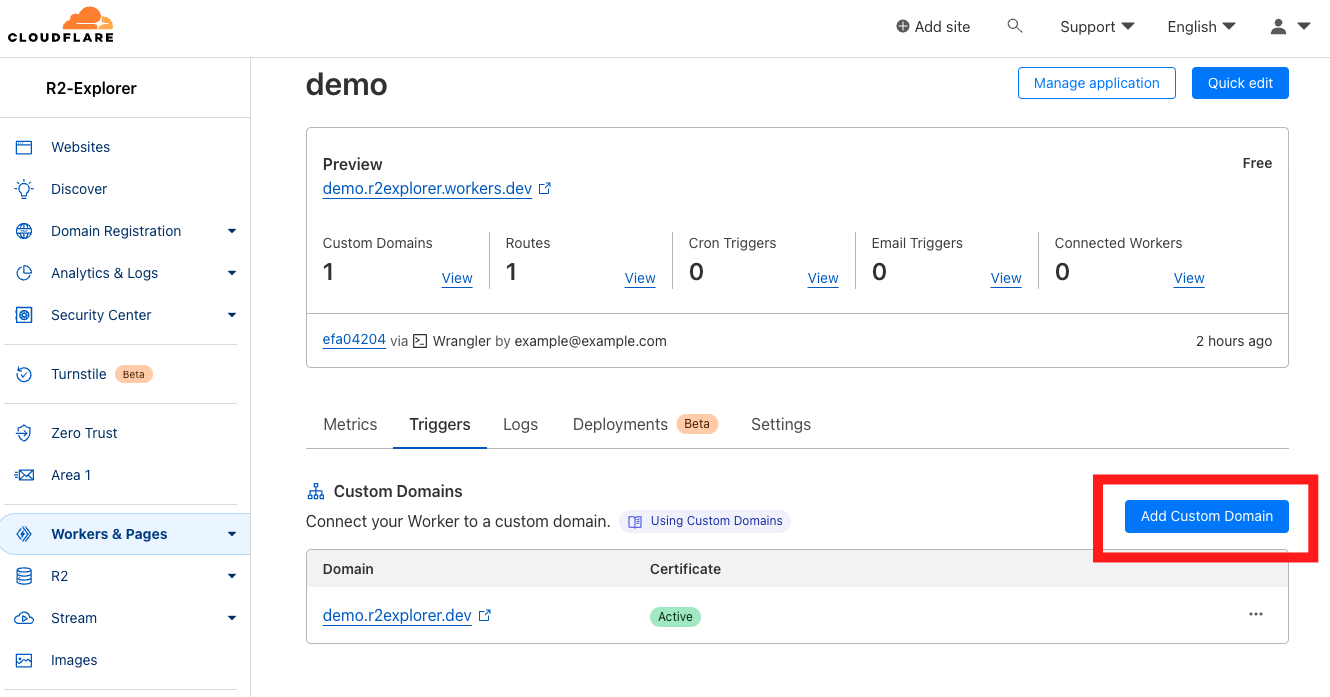Viewport: 1330px width, 697px height.
Task: Click the Cloudflare logo
Action: pos(61,26)
